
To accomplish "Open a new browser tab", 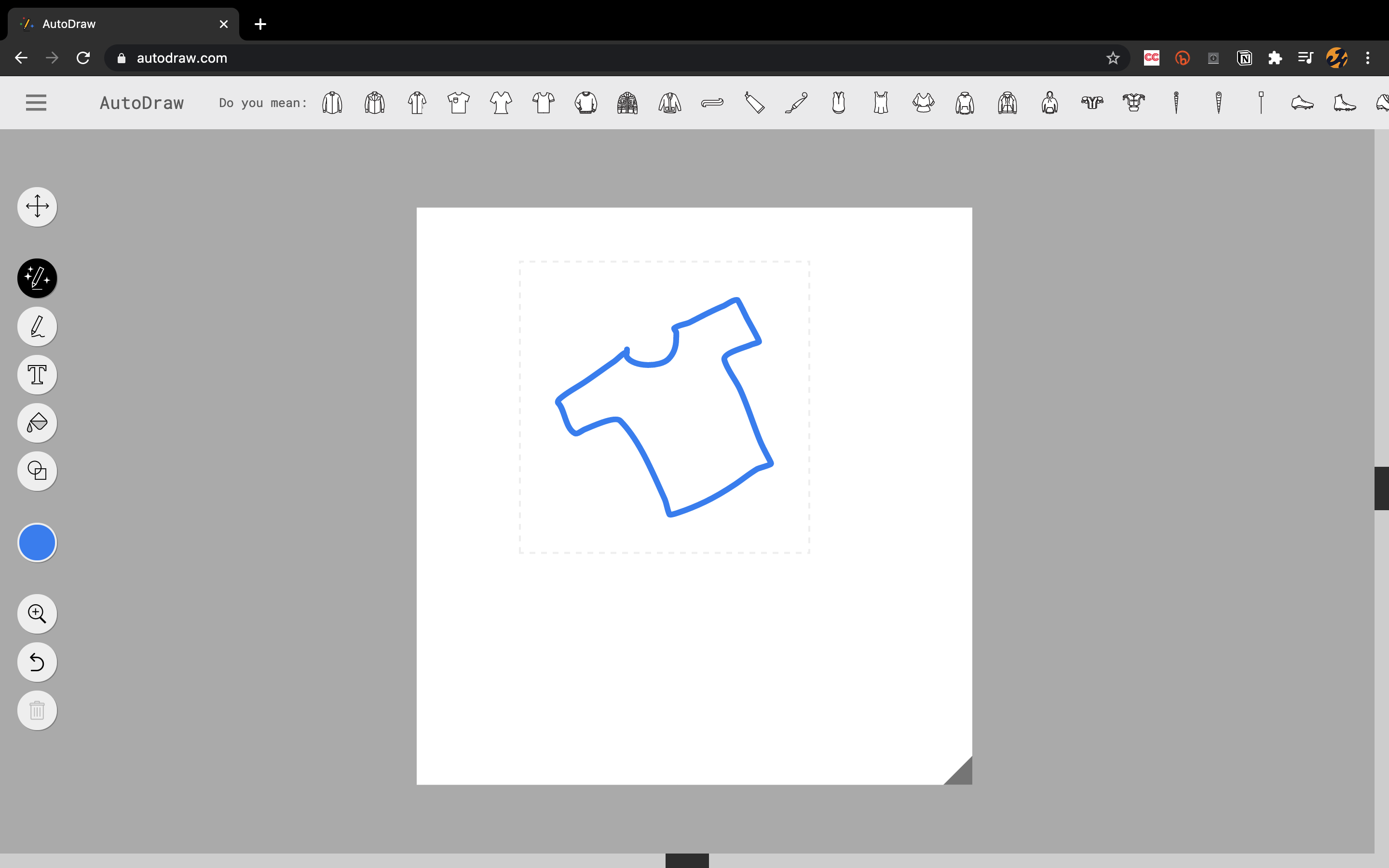I will pos(260,24).
